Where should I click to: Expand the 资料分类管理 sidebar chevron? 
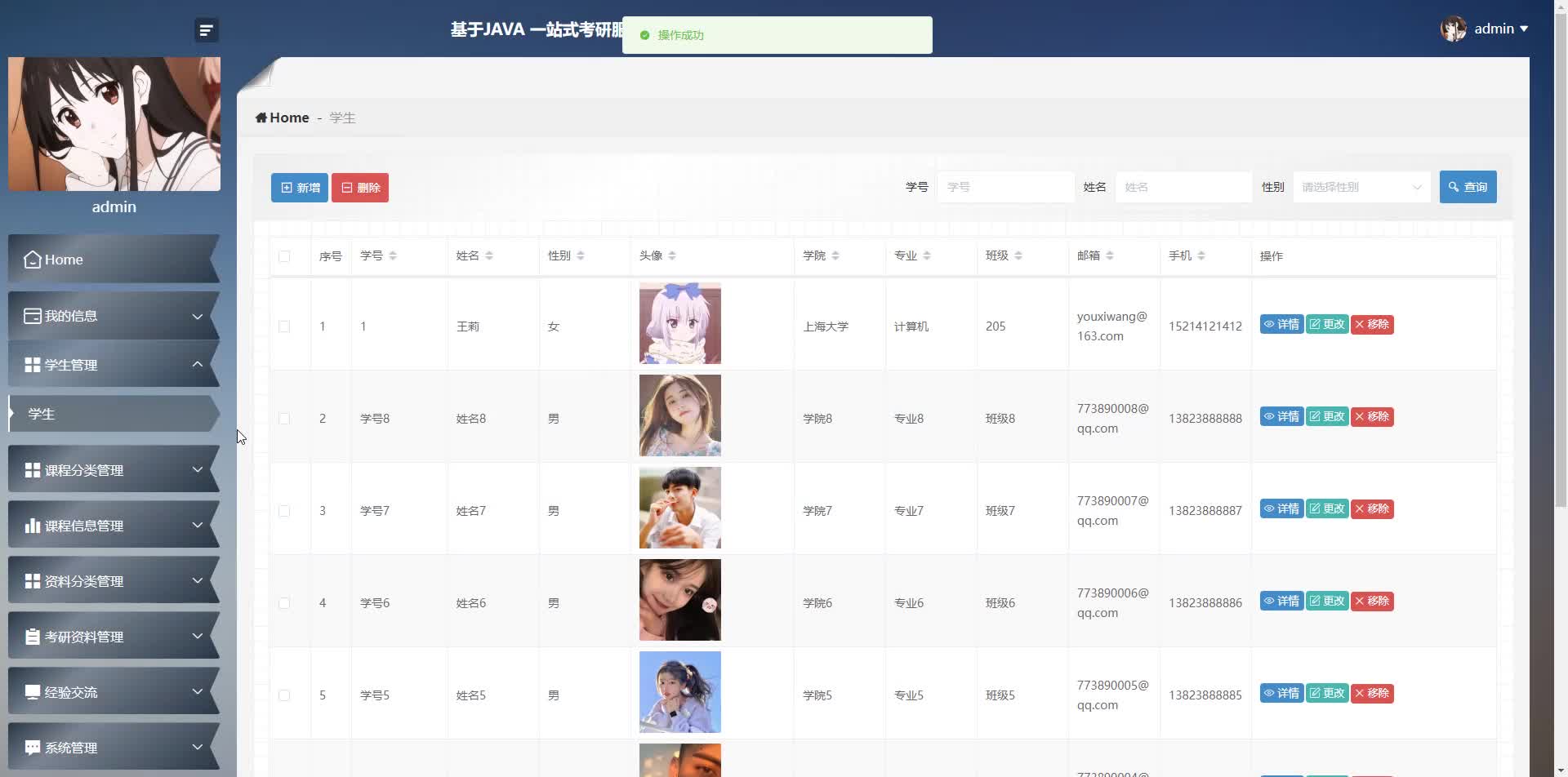pos(198,580)
